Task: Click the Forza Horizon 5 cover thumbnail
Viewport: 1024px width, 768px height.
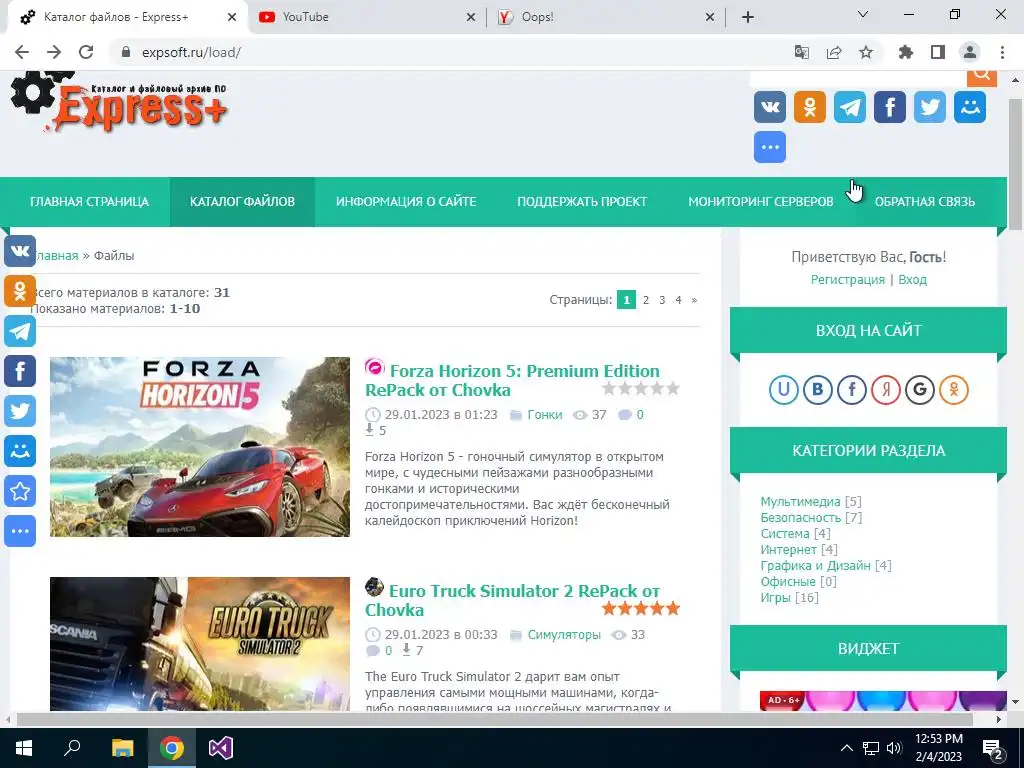Action: click(200, 447)
